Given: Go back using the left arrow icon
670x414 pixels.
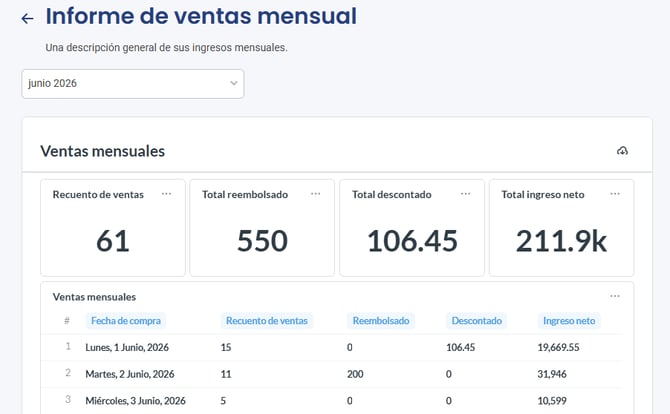Looking at the screenshot, I should pos(27,18).
